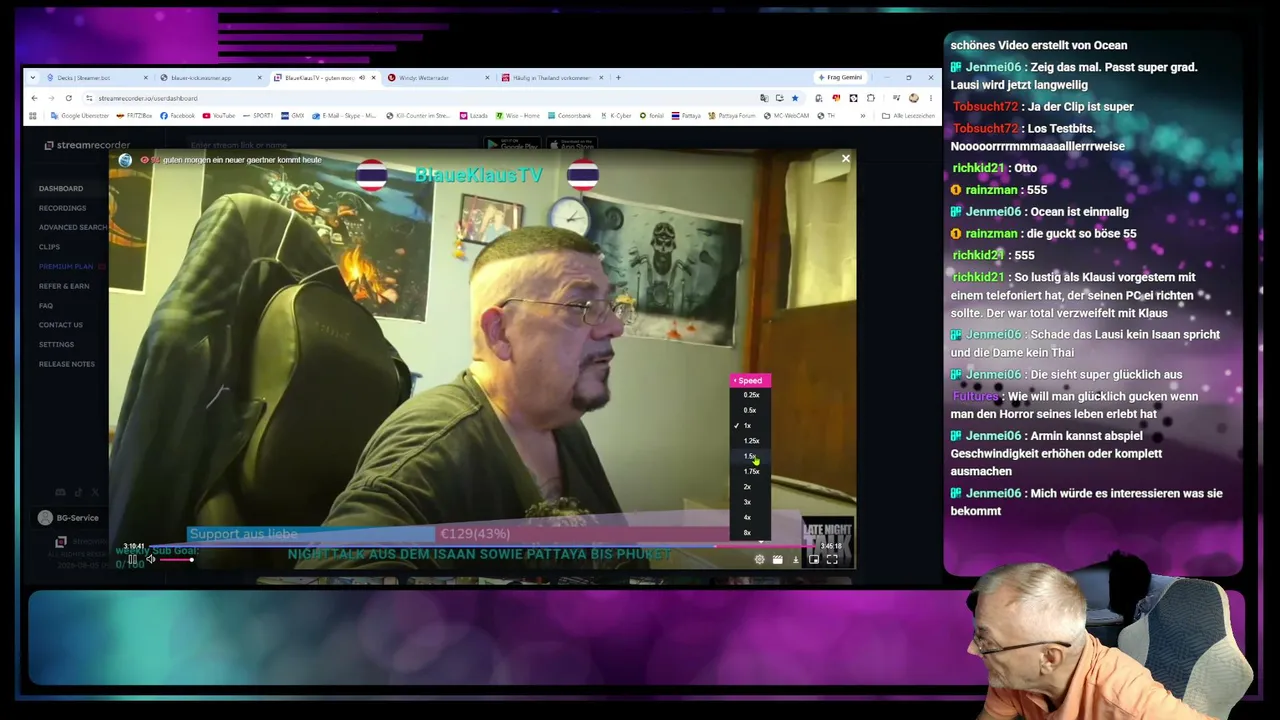Image resolution: width=1280 pixels, height=720 pixels.
Task: Open FAQ in the sidebar
Action: click(x=46, y=305)
